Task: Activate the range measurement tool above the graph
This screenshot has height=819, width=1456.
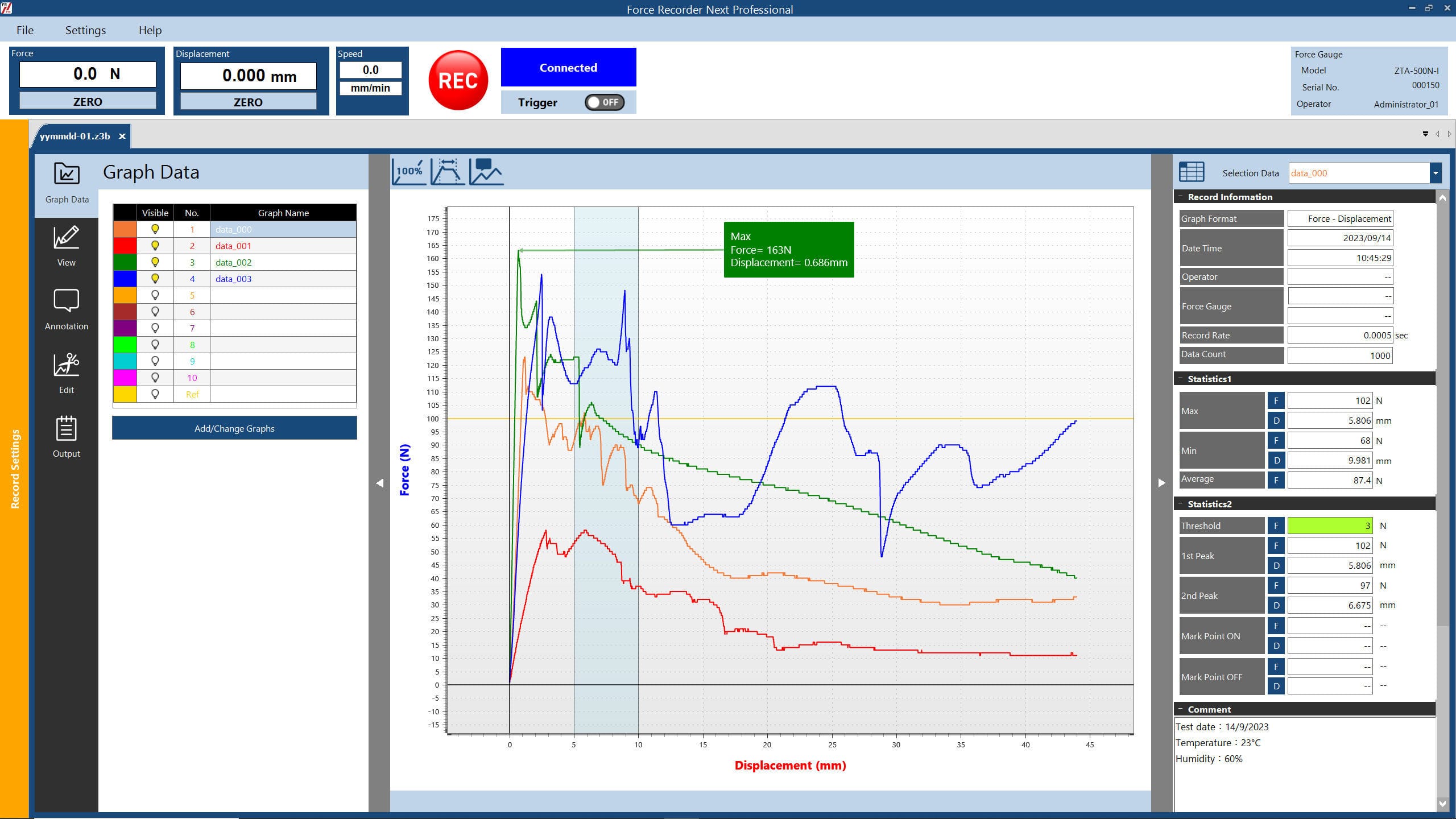Action: [447, 171]
